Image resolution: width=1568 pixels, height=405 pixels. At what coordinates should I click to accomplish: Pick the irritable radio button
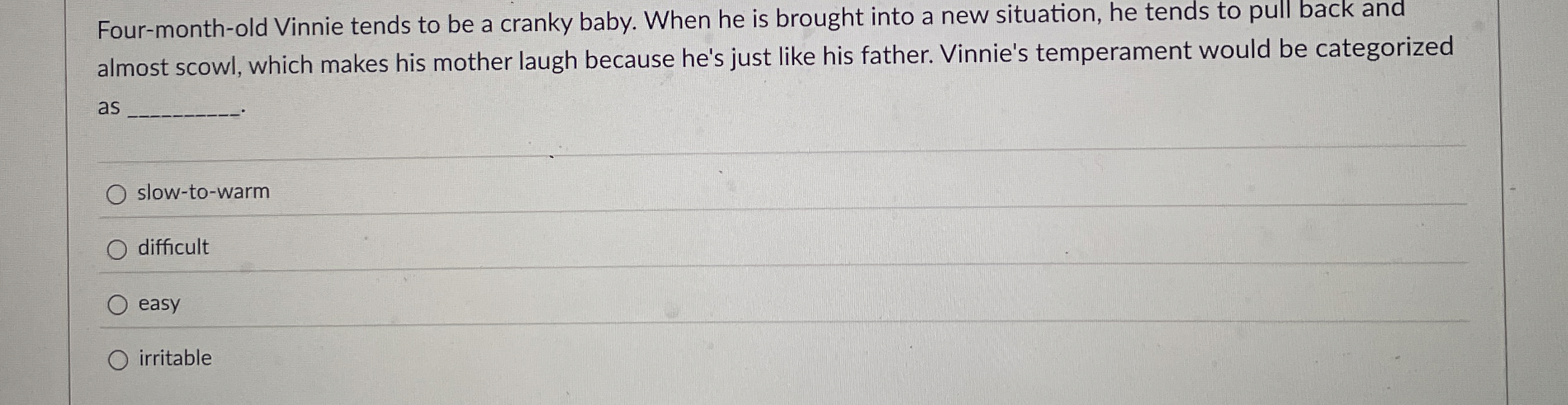pyautogui.click(x=117, y=361)
